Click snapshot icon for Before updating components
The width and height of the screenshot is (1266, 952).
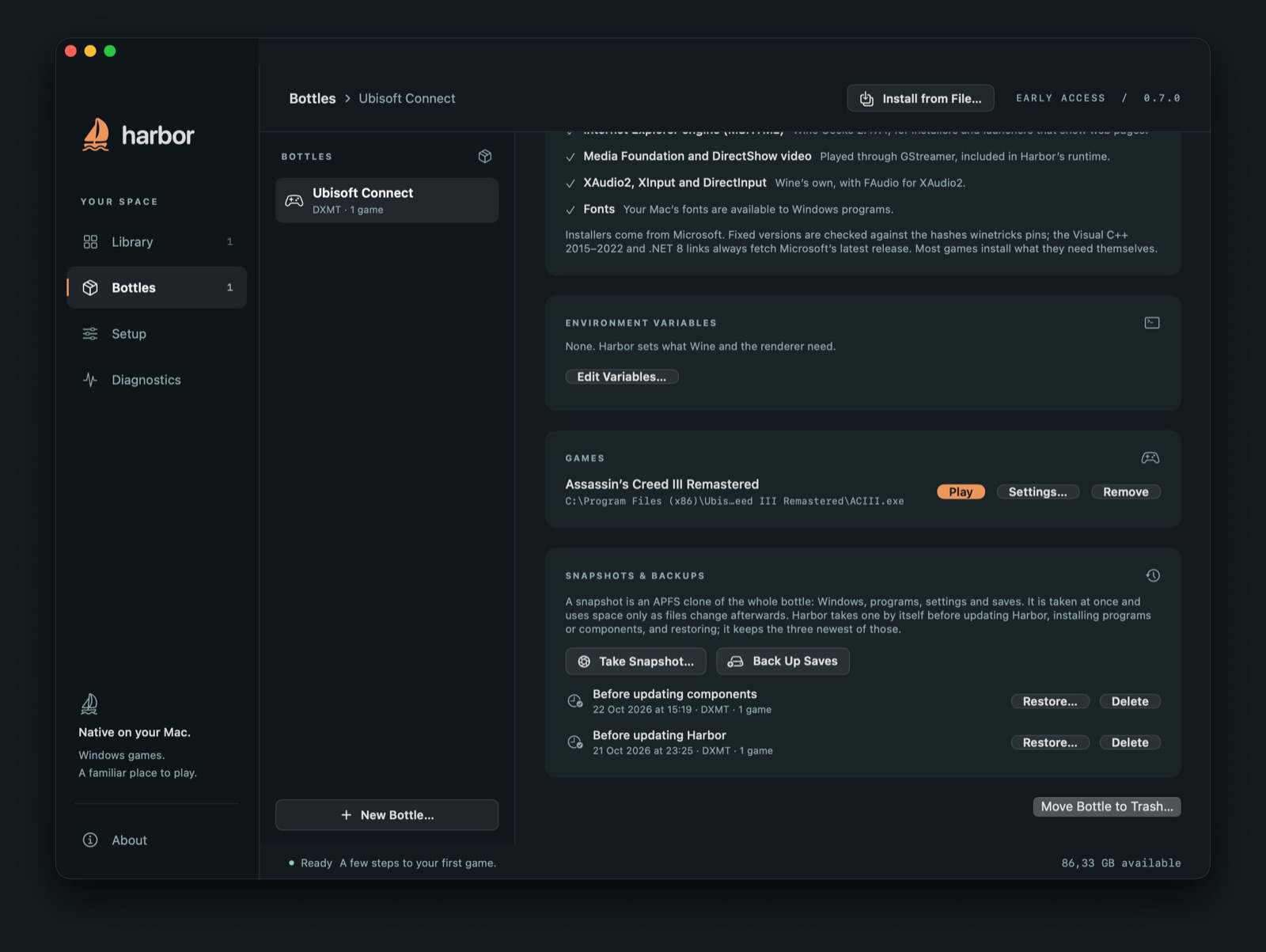pos(575,701)
